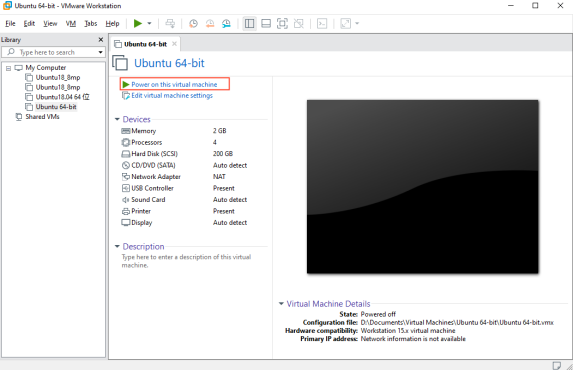The height and width of the screenshot is (370, 574).
Task: Click the Unity mode toolbar icon
Action: tap(299, 24)
